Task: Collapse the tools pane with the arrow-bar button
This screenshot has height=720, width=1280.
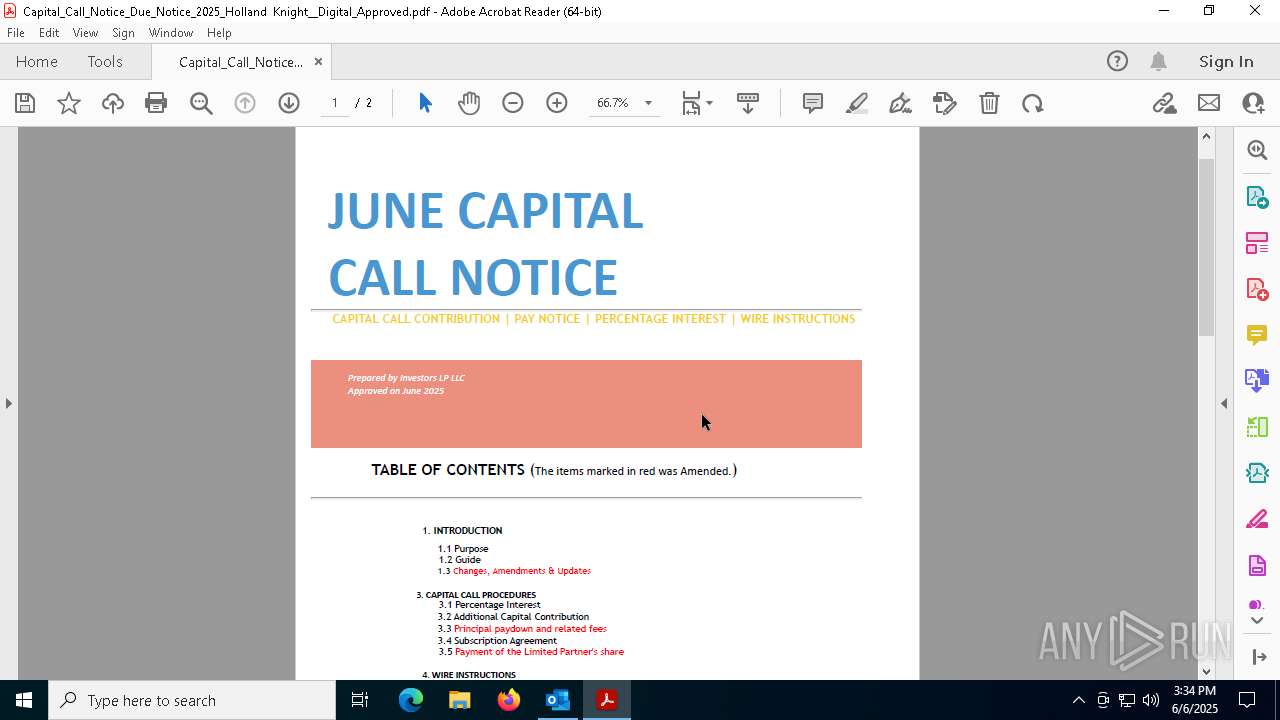Action: [1257, 657]
